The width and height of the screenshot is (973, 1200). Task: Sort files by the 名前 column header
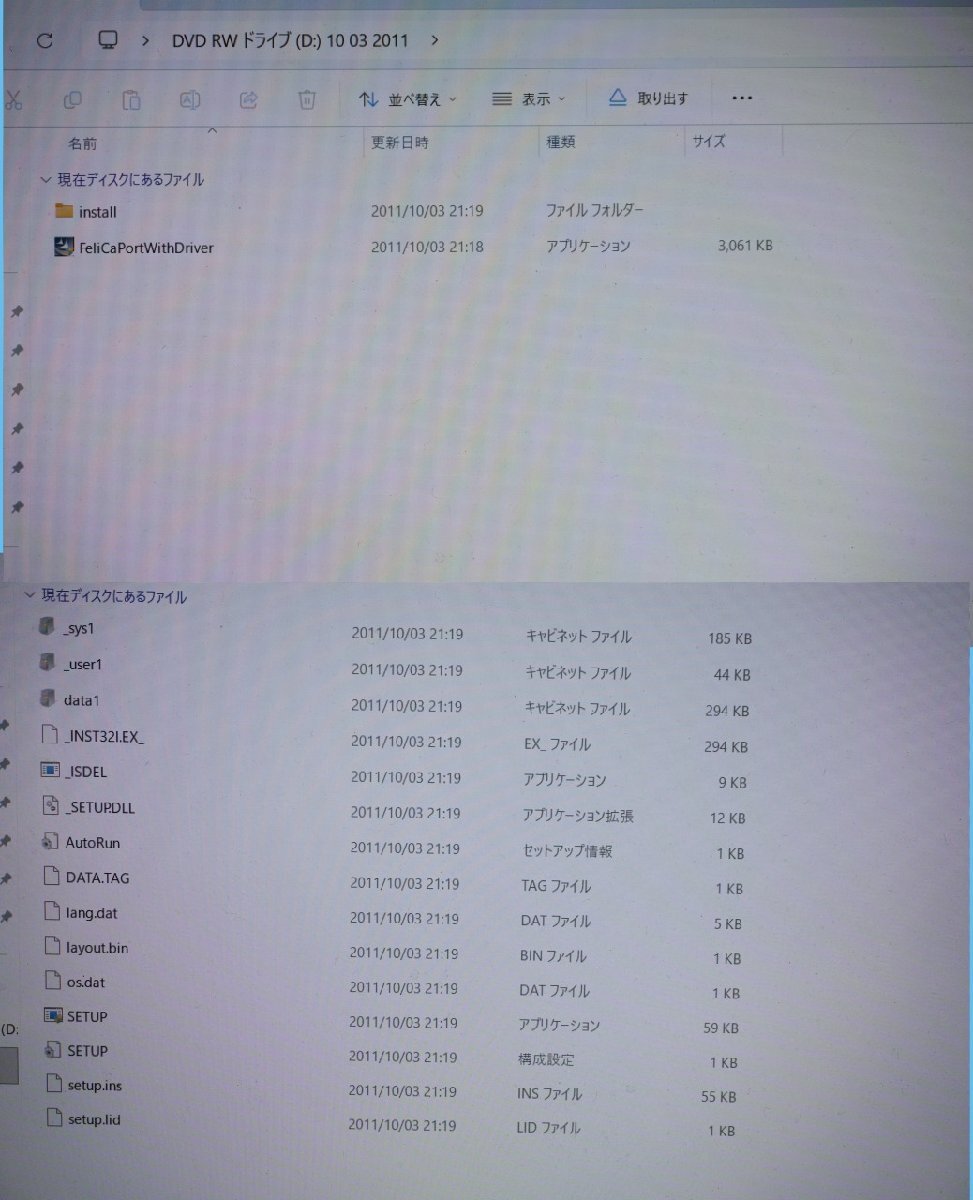click(x=83, y=143)
